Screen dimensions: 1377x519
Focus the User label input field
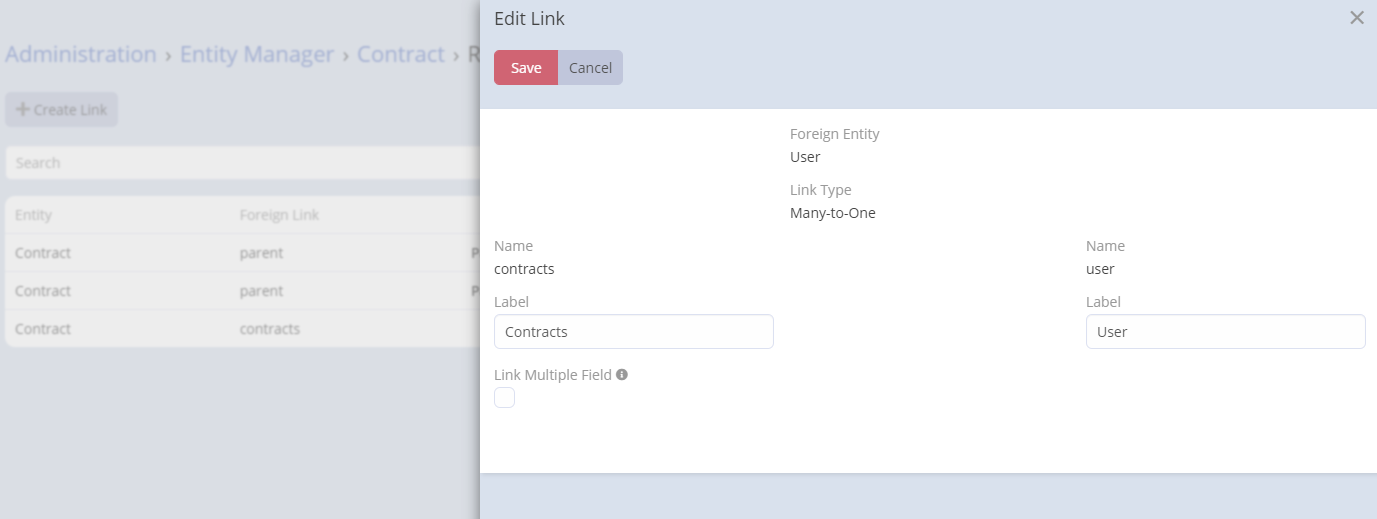pyautogui.click(x=1225, y=332)
